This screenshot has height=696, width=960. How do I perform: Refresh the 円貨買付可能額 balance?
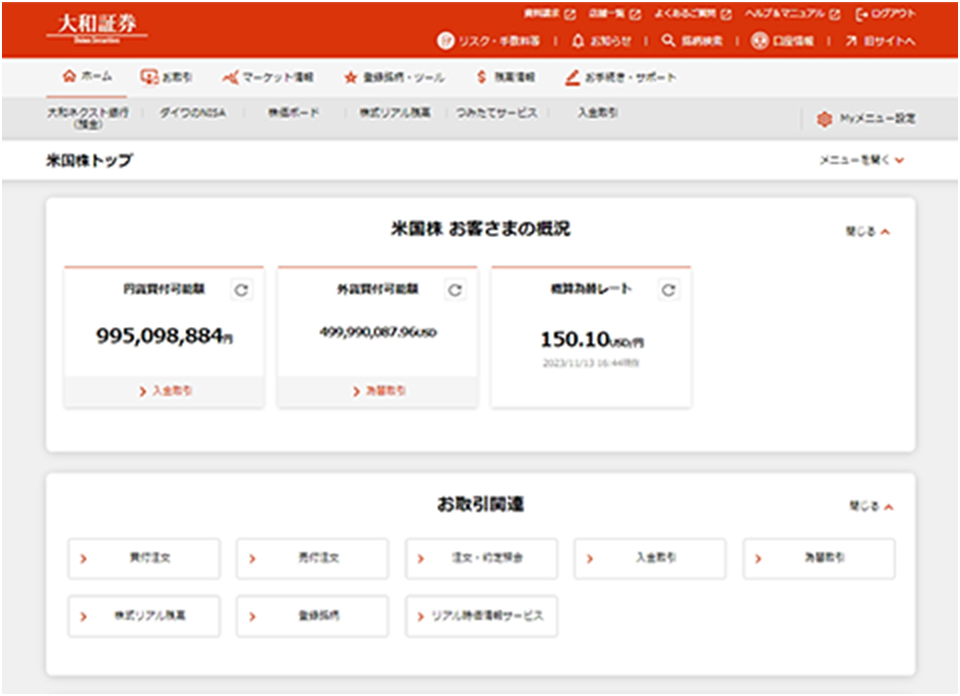(x=242, y=290)
